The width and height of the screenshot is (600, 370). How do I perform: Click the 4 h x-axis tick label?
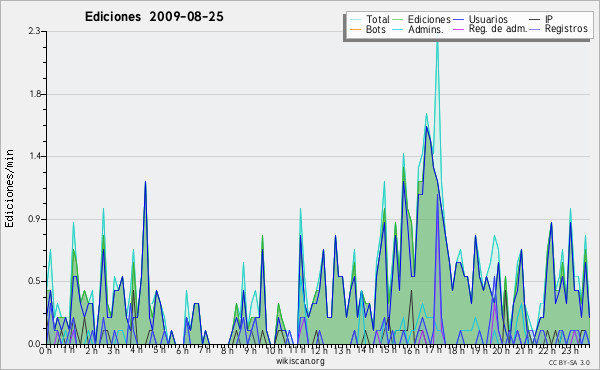(x=137, y=350)
